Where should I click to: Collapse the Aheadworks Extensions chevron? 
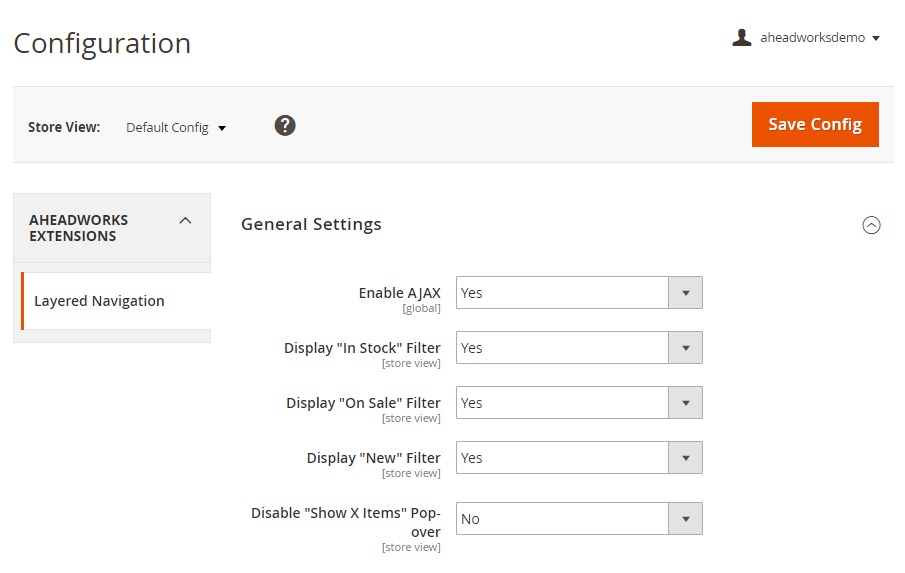point(185,221)
